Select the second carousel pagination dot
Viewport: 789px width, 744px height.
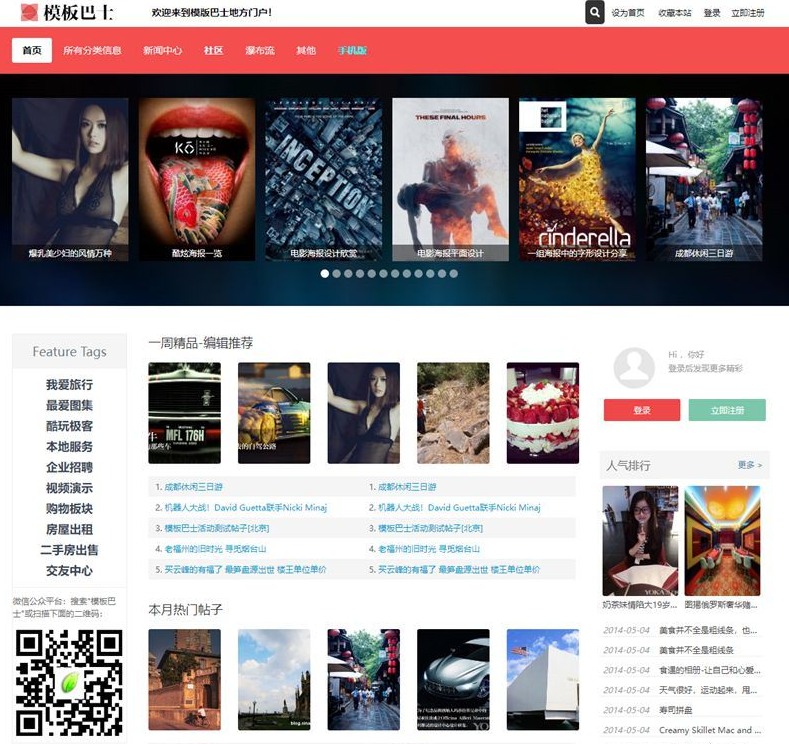click(x=337, y=273)
